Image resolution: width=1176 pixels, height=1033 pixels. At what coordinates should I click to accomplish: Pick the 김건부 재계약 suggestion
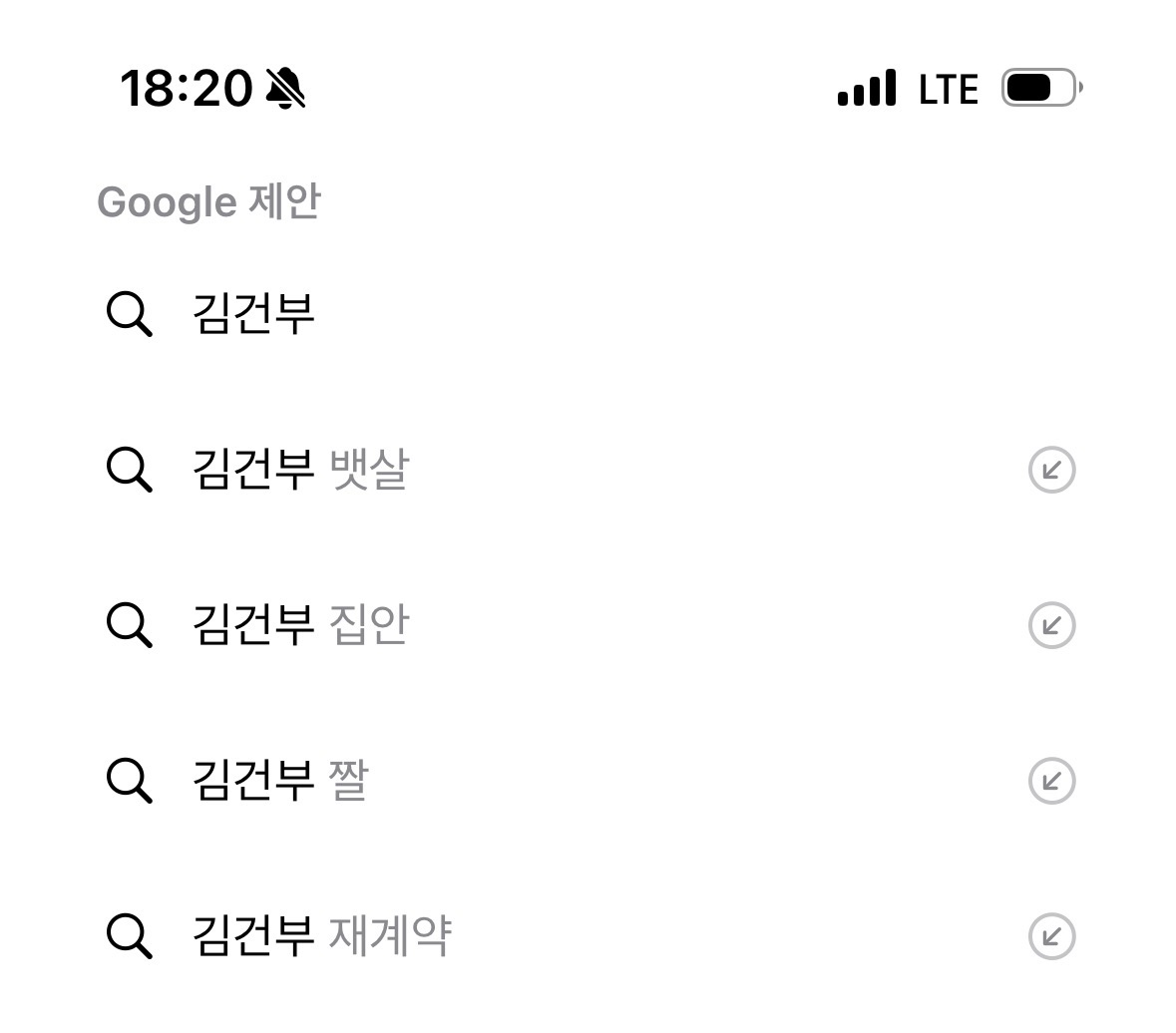coord(321,936)
